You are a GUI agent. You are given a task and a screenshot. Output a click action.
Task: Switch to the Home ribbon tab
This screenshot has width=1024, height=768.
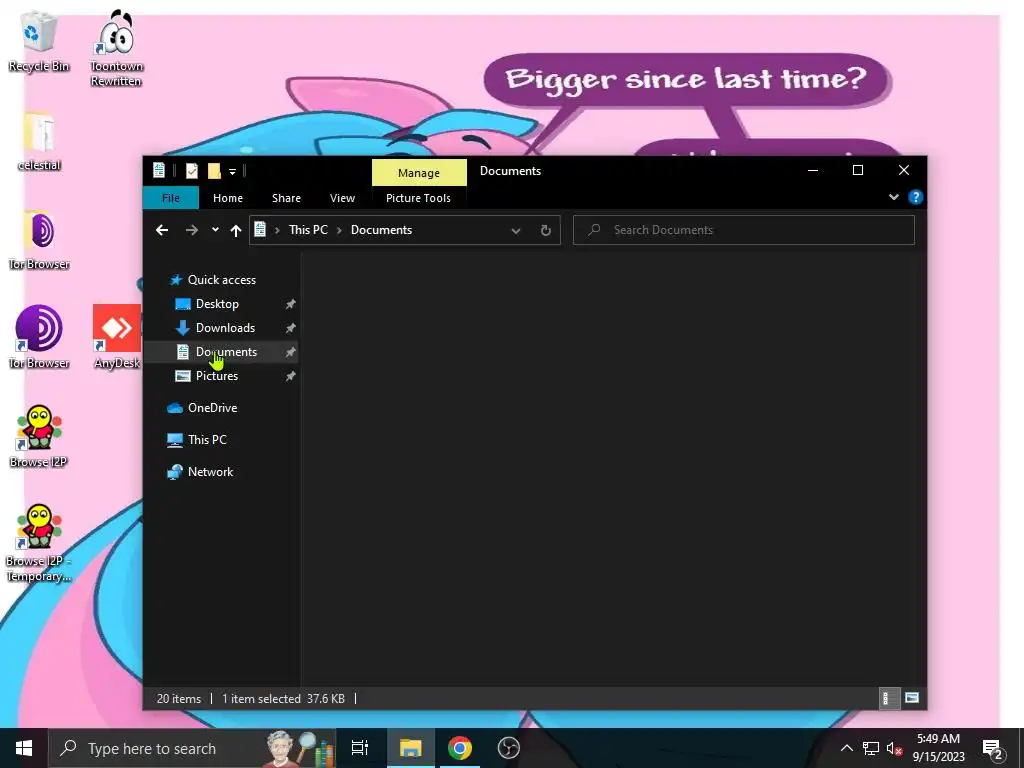228,198
